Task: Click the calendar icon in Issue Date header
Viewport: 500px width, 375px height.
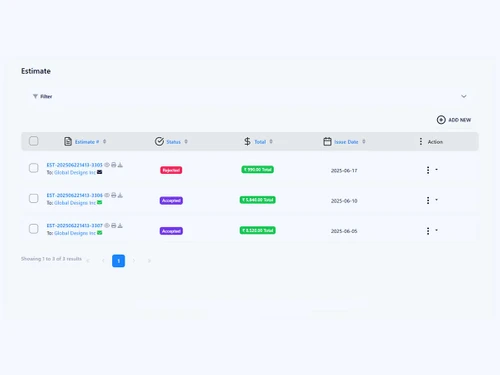Action: pyautogui.click(x=327, y=141)
